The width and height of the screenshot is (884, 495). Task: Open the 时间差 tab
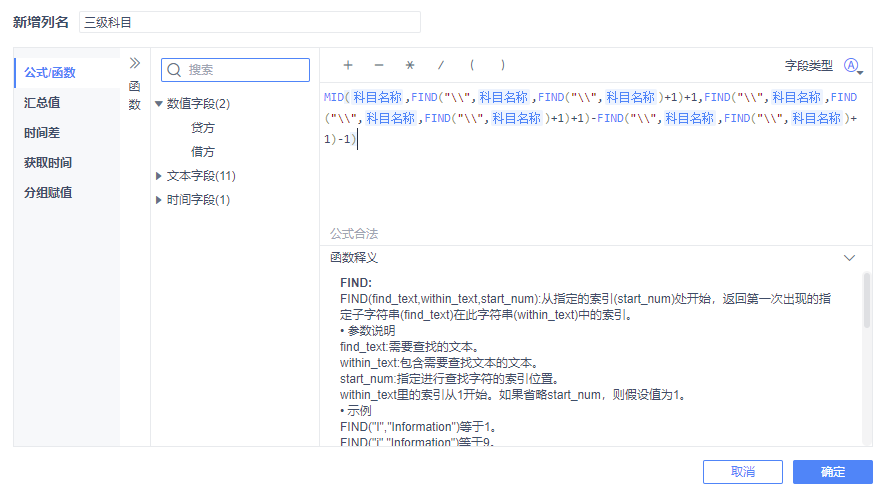pos(42,132)
